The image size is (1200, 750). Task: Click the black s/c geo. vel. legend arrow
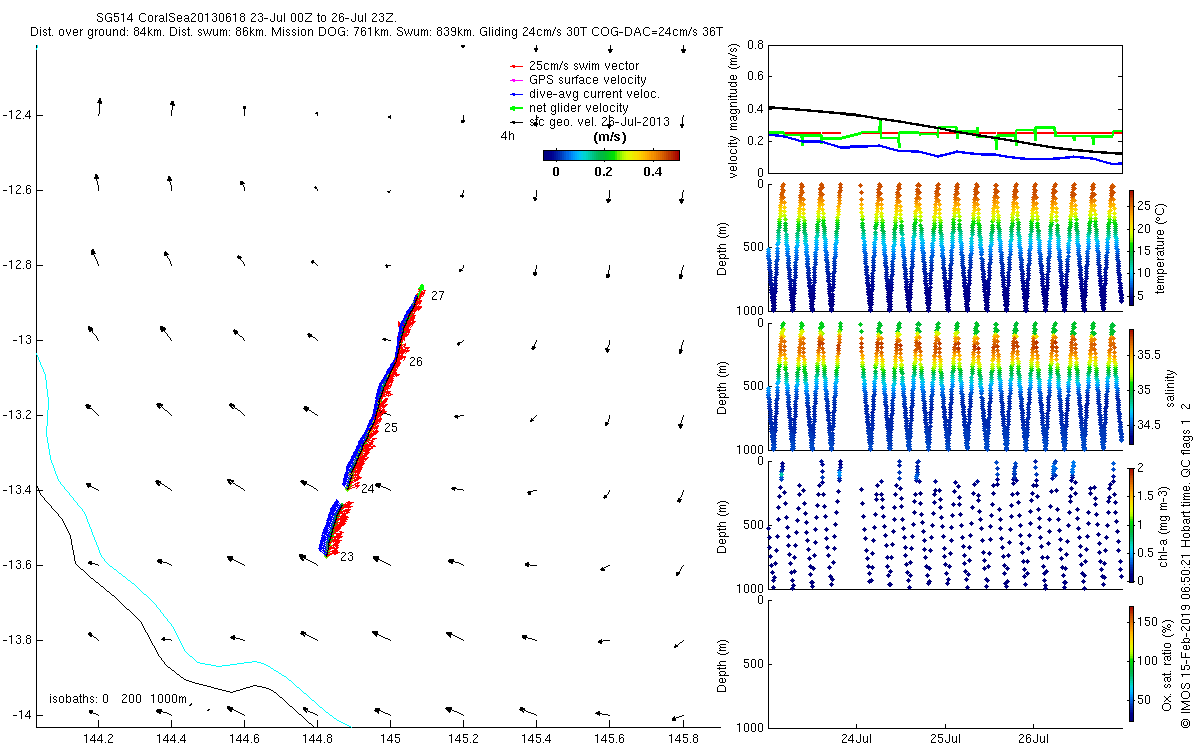point(517,122)
